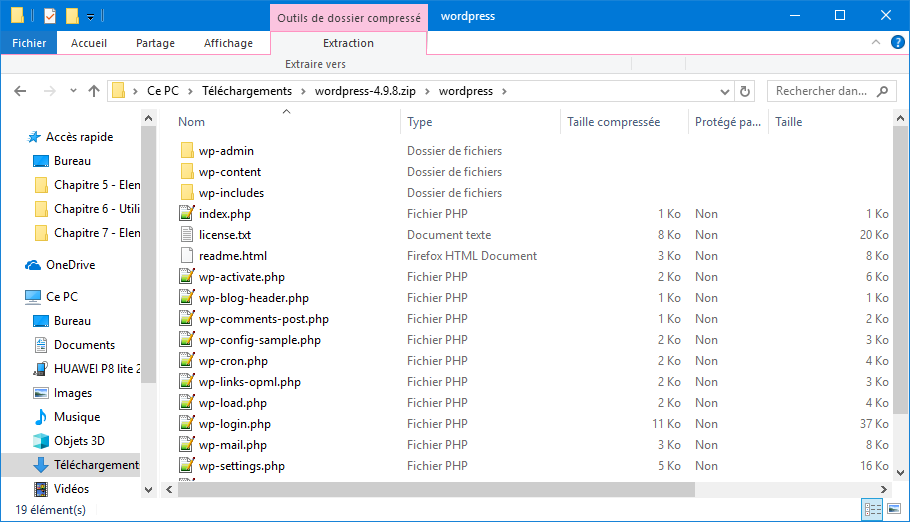Select the Extraction ribbon tab
Screen dimensions: 910x524
click(348, 43)
